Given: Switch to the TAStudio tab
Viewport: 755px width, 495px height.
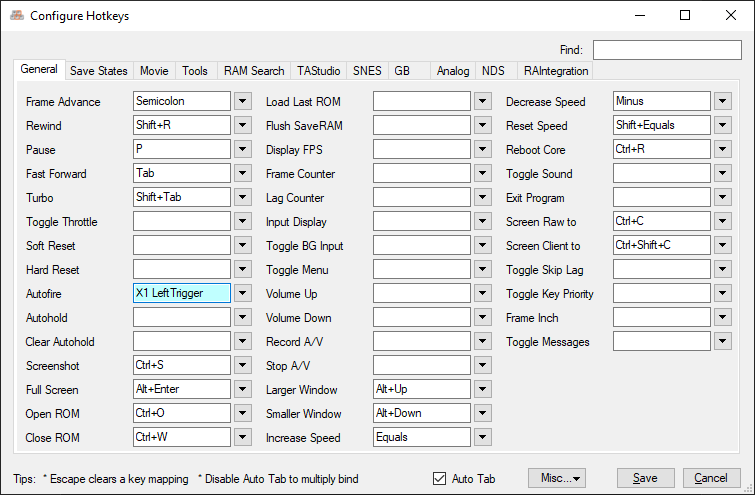Looking at the screenshot, I should pyautogui.click(x=318, y=71).
